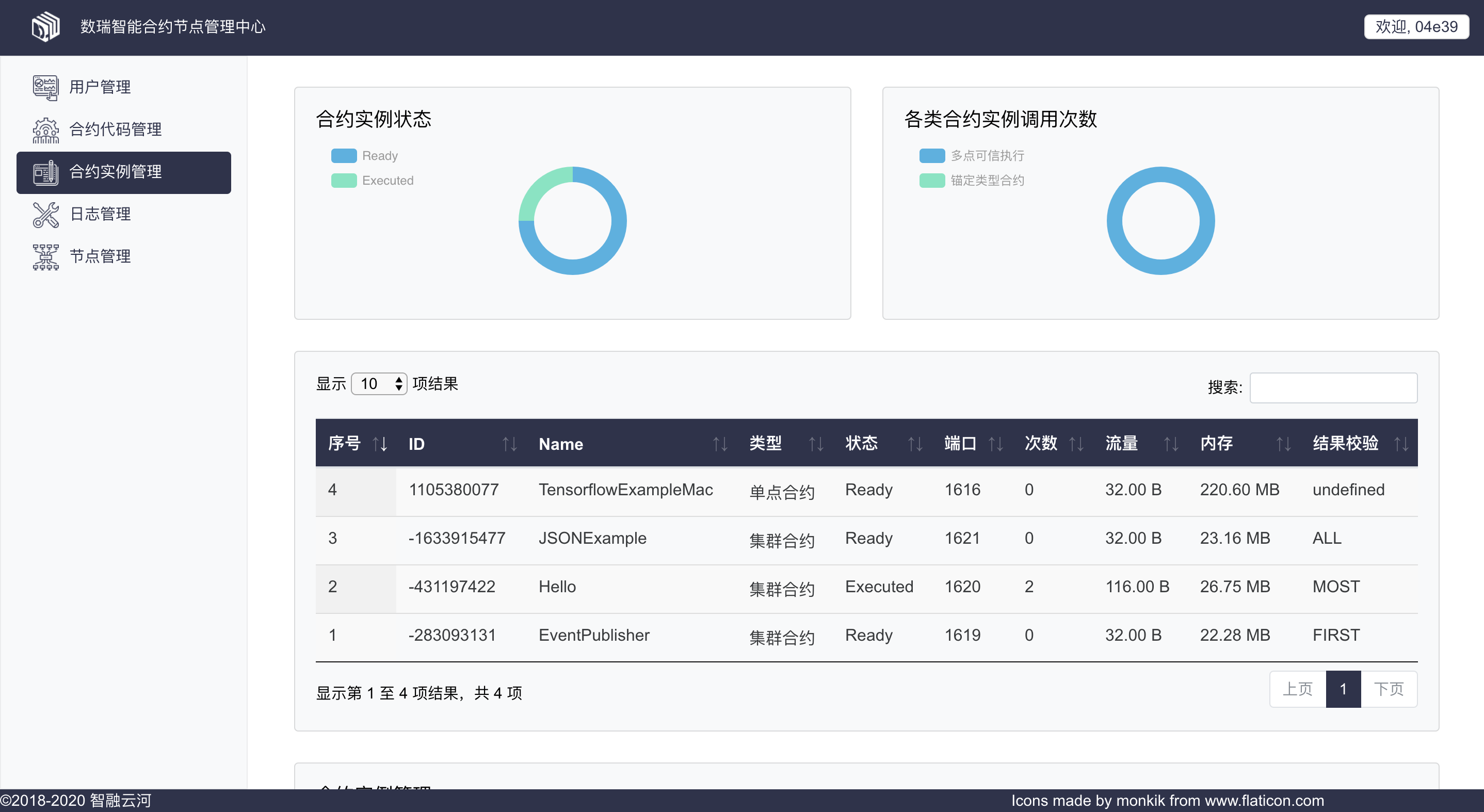The height and width of the screenshot is (812, 1484).
Task: Open 节点管理 menu item
Action: 100,257
